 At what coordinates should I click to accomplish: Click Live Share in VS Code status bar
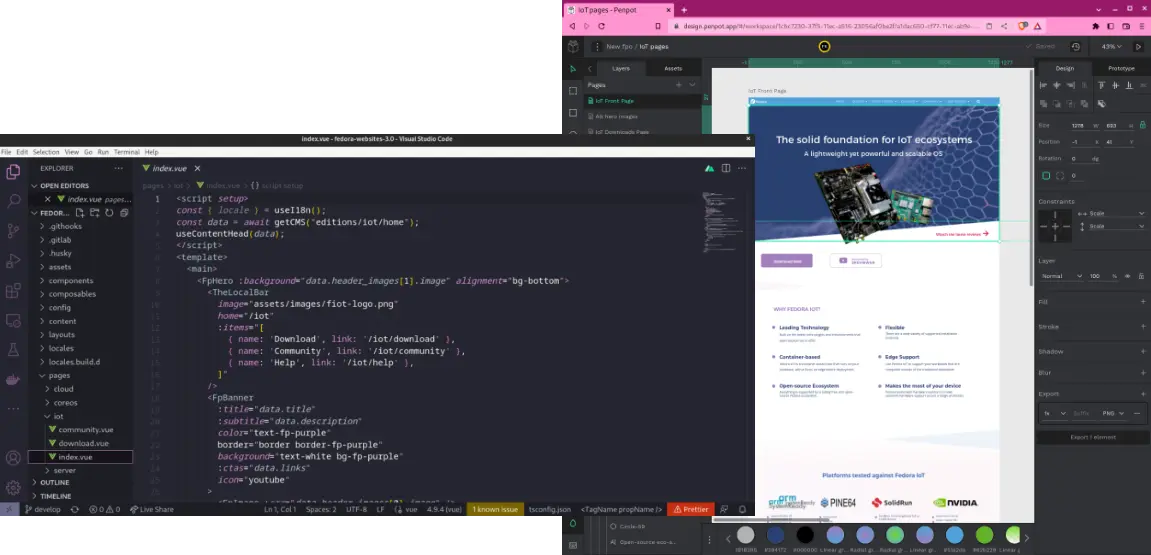pos(151,509)
